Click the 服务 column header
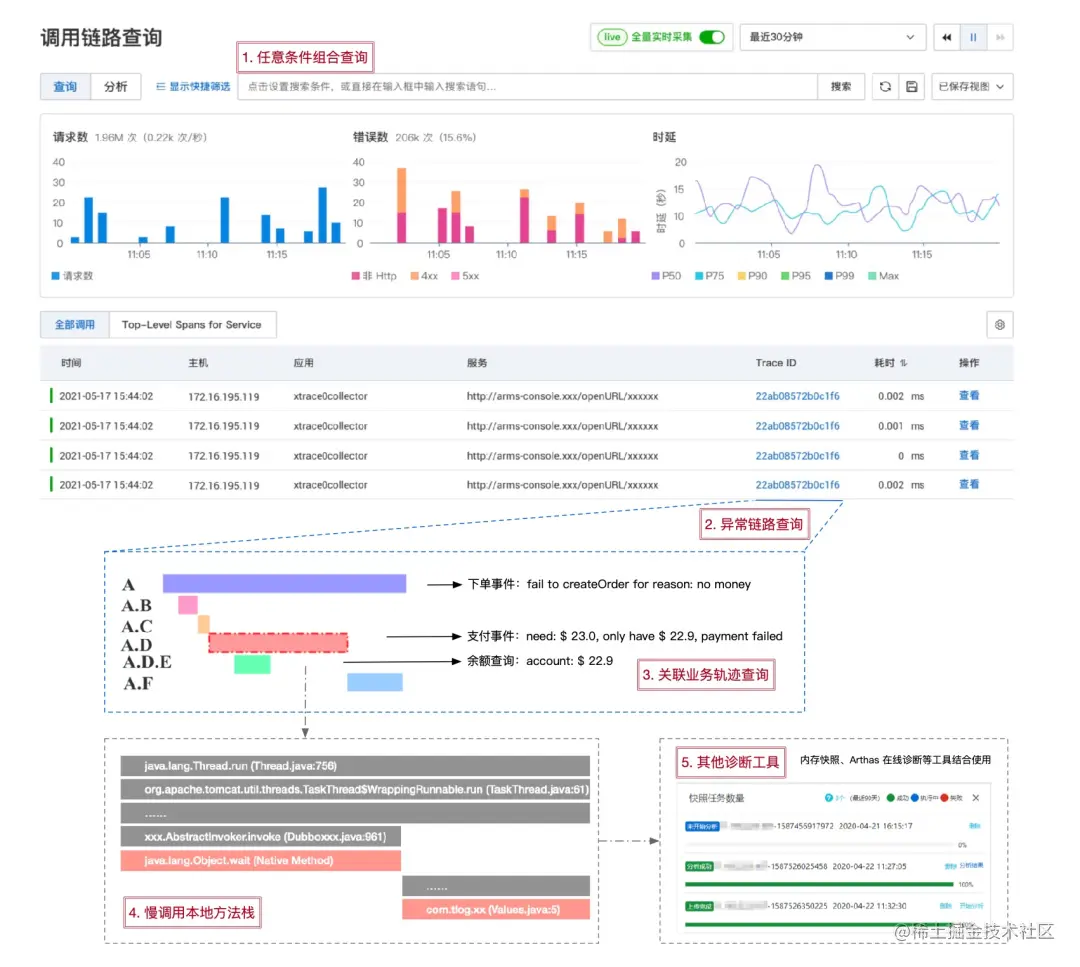Viewport: 1080px width, 967px height. click(x=477, y=363)
